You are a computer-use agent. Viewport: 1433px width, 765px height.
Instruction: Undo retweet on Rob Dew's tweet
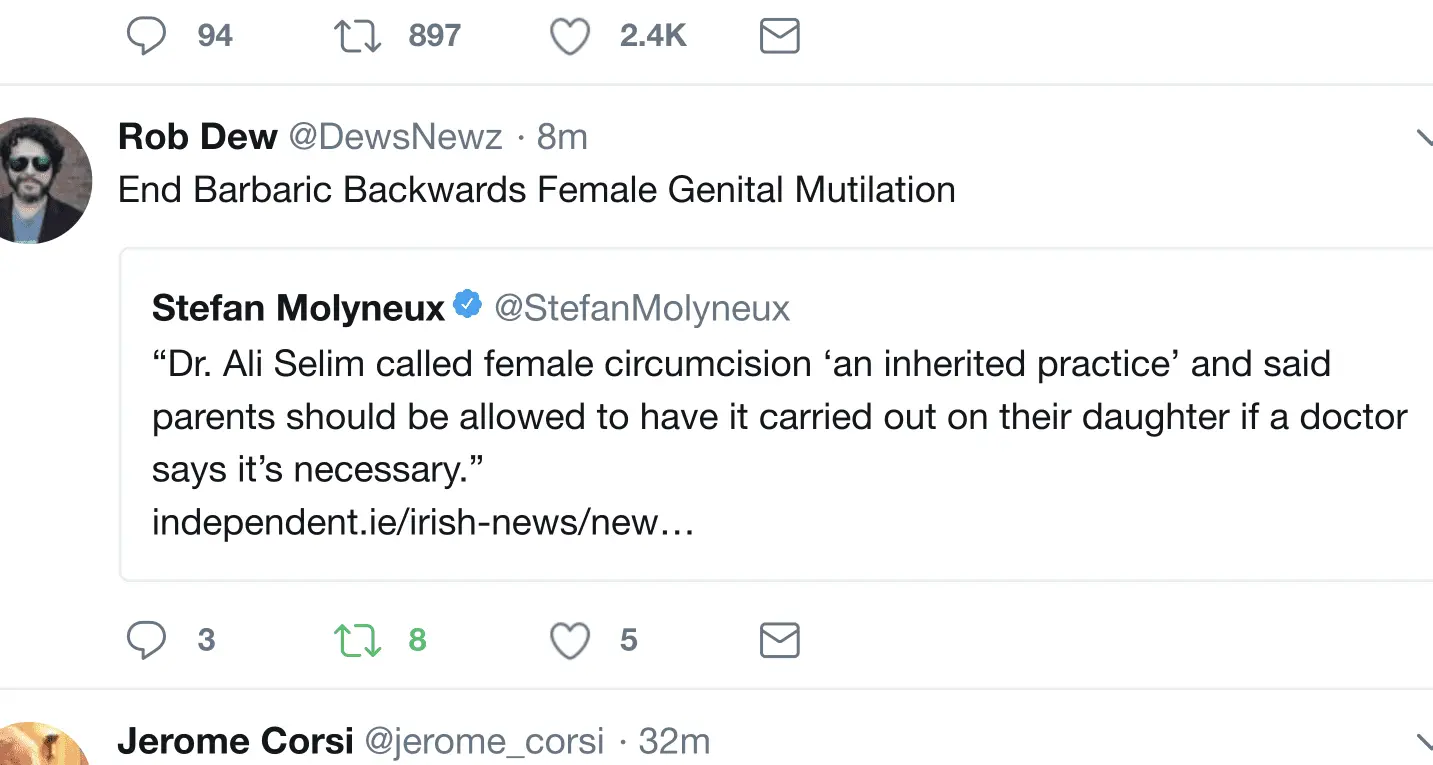357,640
